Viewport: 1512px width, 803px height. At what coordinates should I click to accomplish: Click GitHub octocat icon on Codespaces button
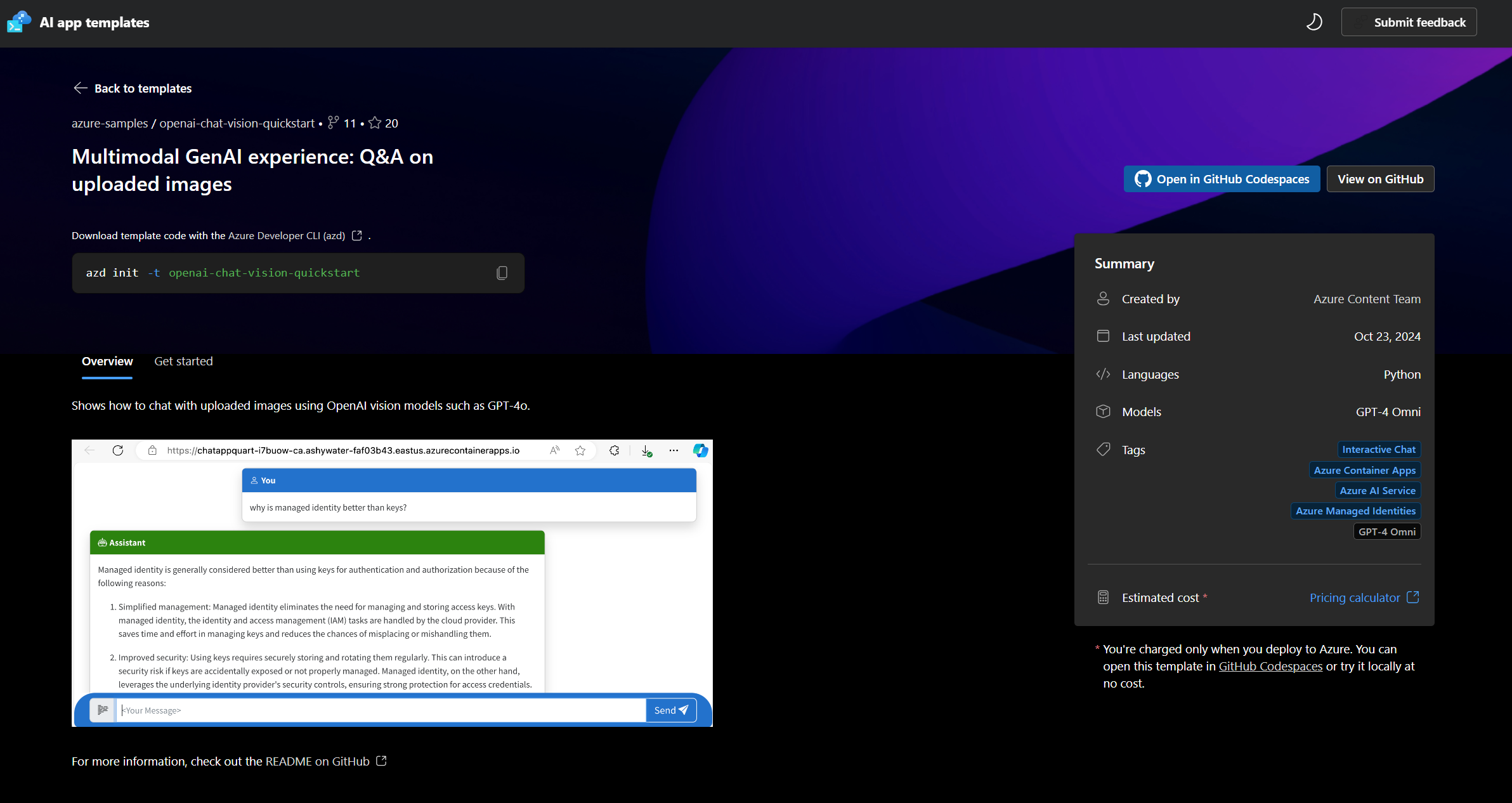point(1143,179)
